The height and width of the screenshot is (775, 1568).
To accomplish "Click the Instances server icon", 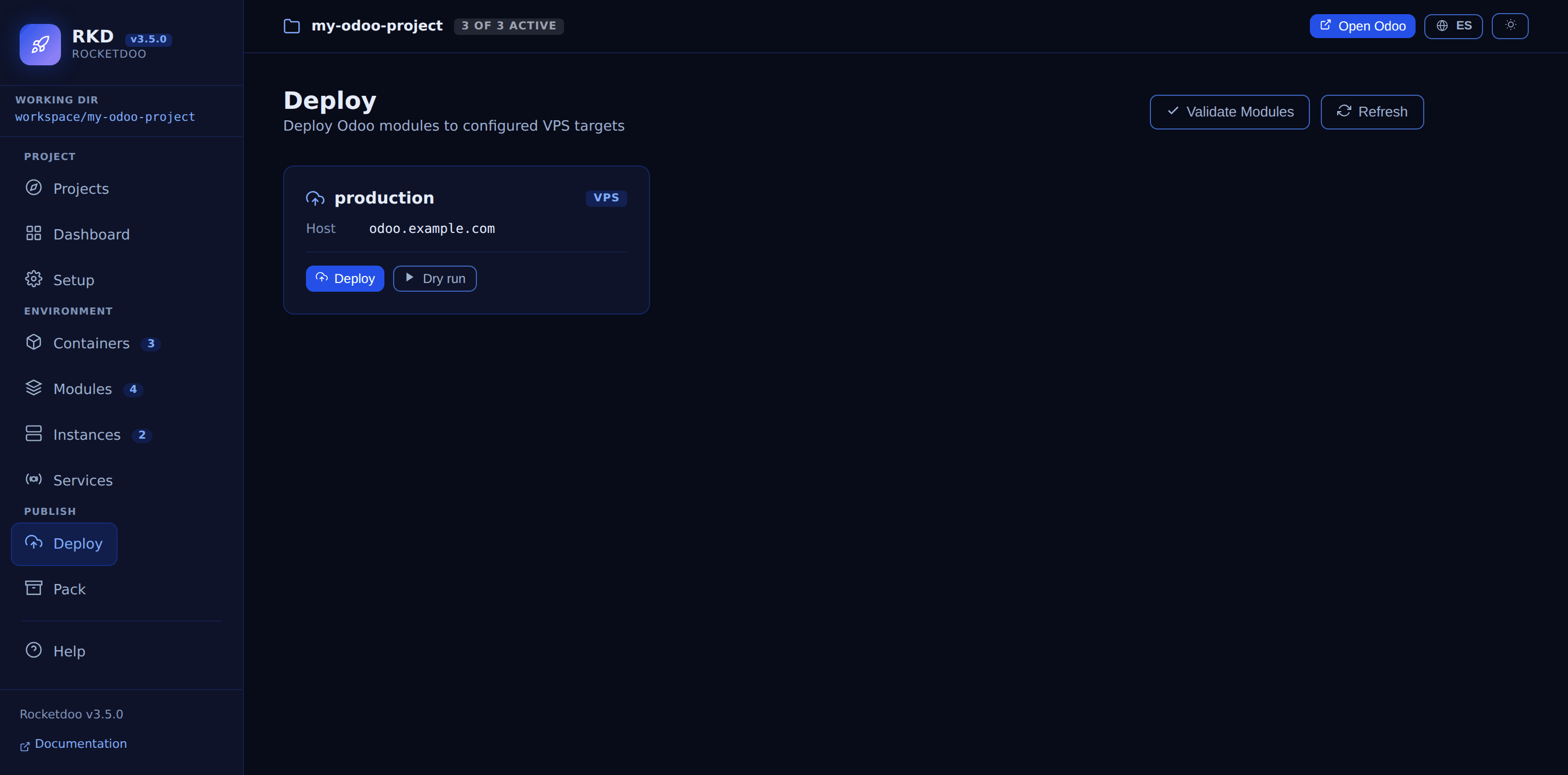I will (x=33, y=434).
